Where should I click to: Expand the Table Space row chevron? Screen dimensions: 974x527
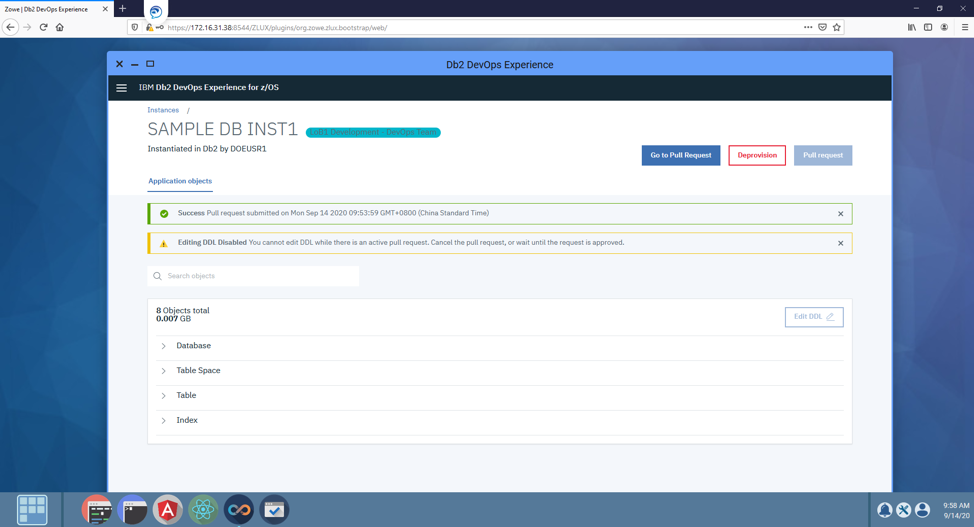click(163, 371)
